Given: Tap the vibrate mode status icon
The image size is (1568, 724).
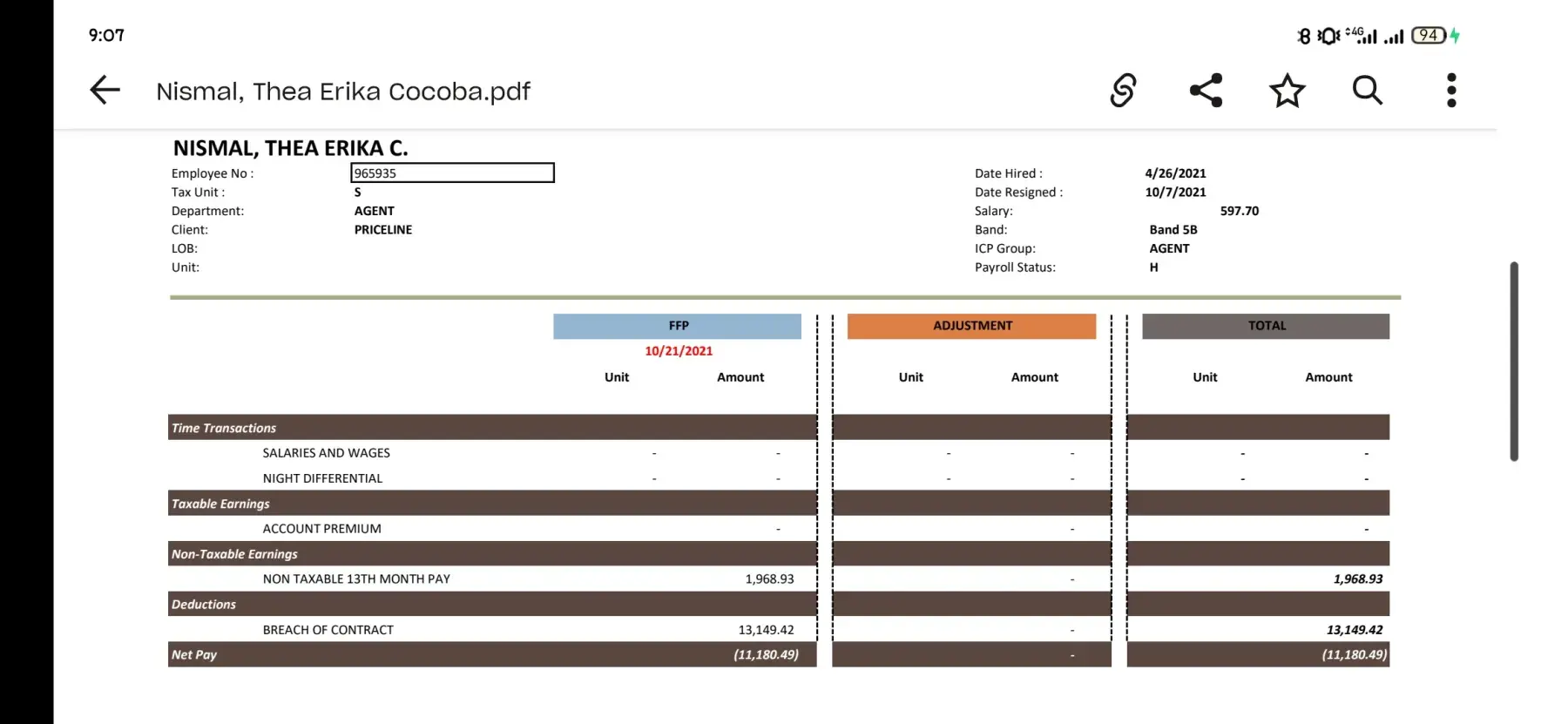Looking at the screenshot, I should coord(1328,36).
